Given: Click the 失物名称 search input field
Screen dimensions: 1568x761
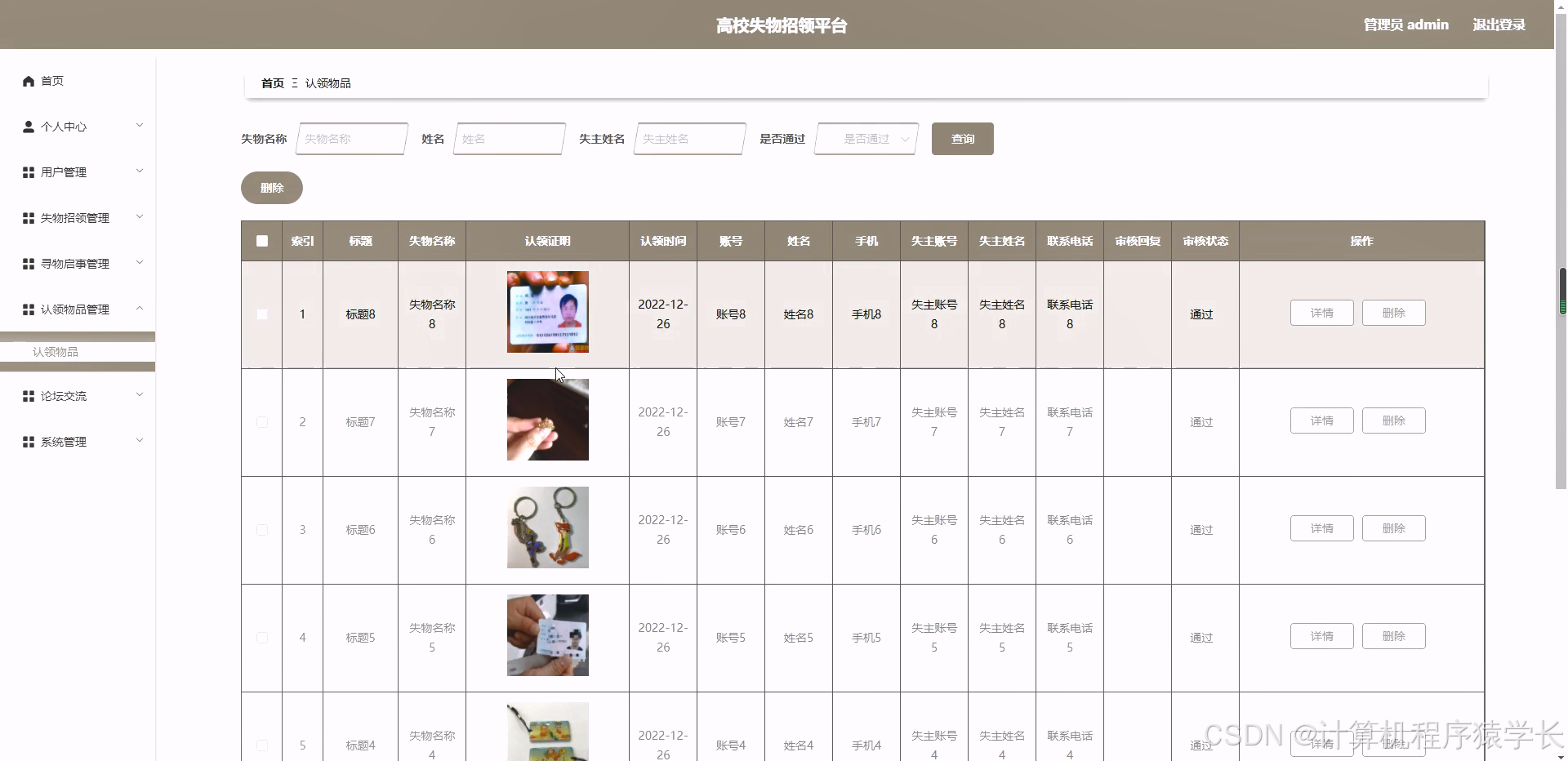Looking at the screenshot, I should (352, 139).
